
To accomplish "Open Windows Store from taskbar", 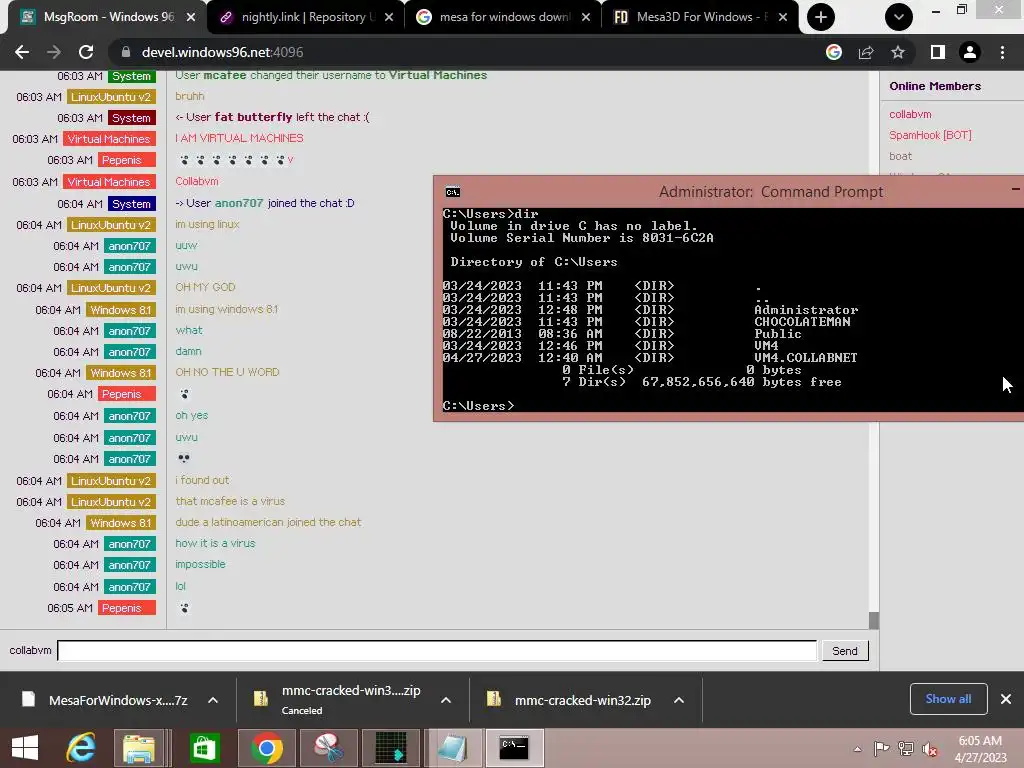I will pos(204,748).
